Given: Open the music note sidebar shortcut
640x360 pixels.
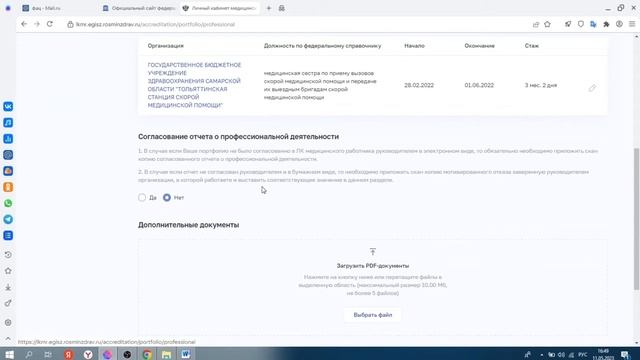Looking at the screenshot, I should (x=8, y=122).
